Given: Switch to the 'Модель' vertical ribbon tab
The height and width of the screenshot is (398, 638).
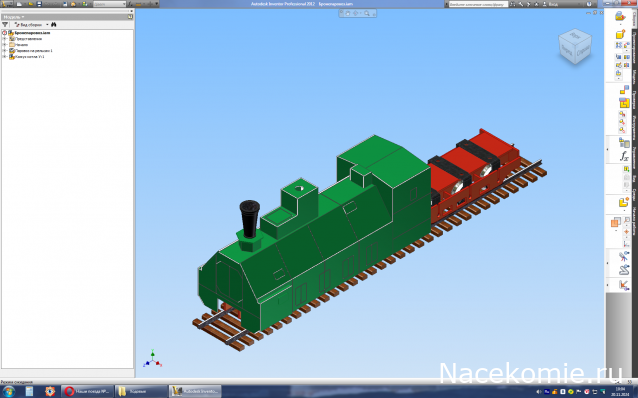Looking at the screenshot, I should click(x=634, y=77).
